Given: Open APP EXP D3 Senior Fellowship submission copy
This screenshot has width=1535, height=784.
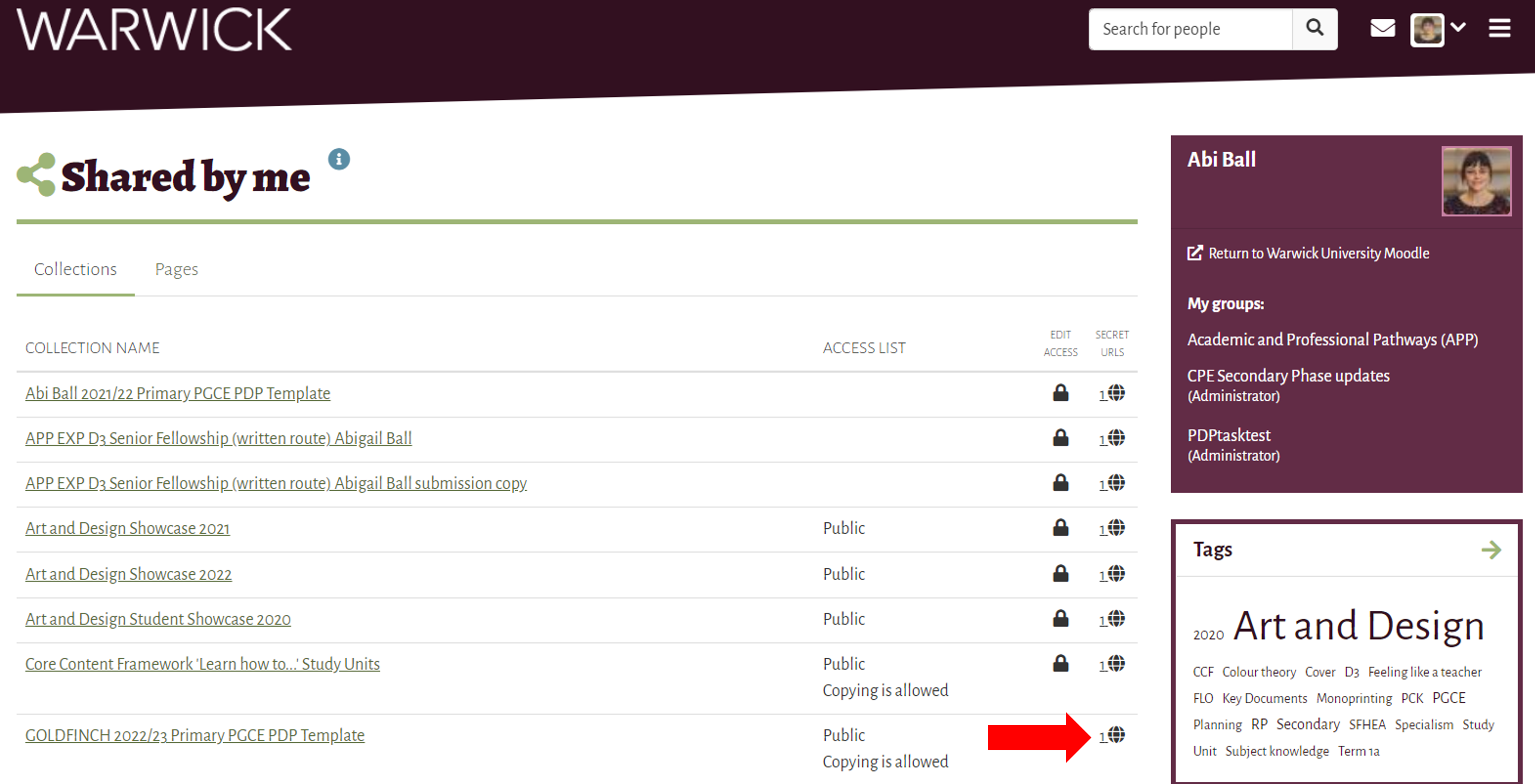Looking at the screenshot, I should 276,483.
